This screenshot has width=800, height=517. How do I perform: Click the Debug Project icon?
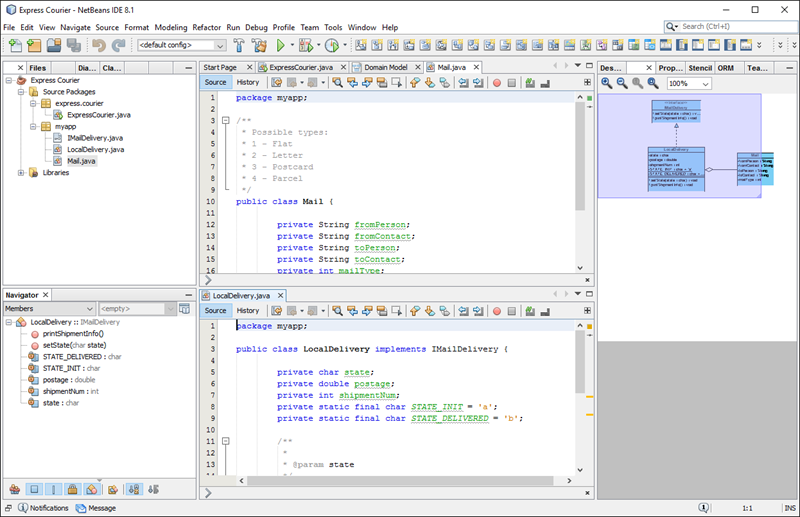(306, 45)
